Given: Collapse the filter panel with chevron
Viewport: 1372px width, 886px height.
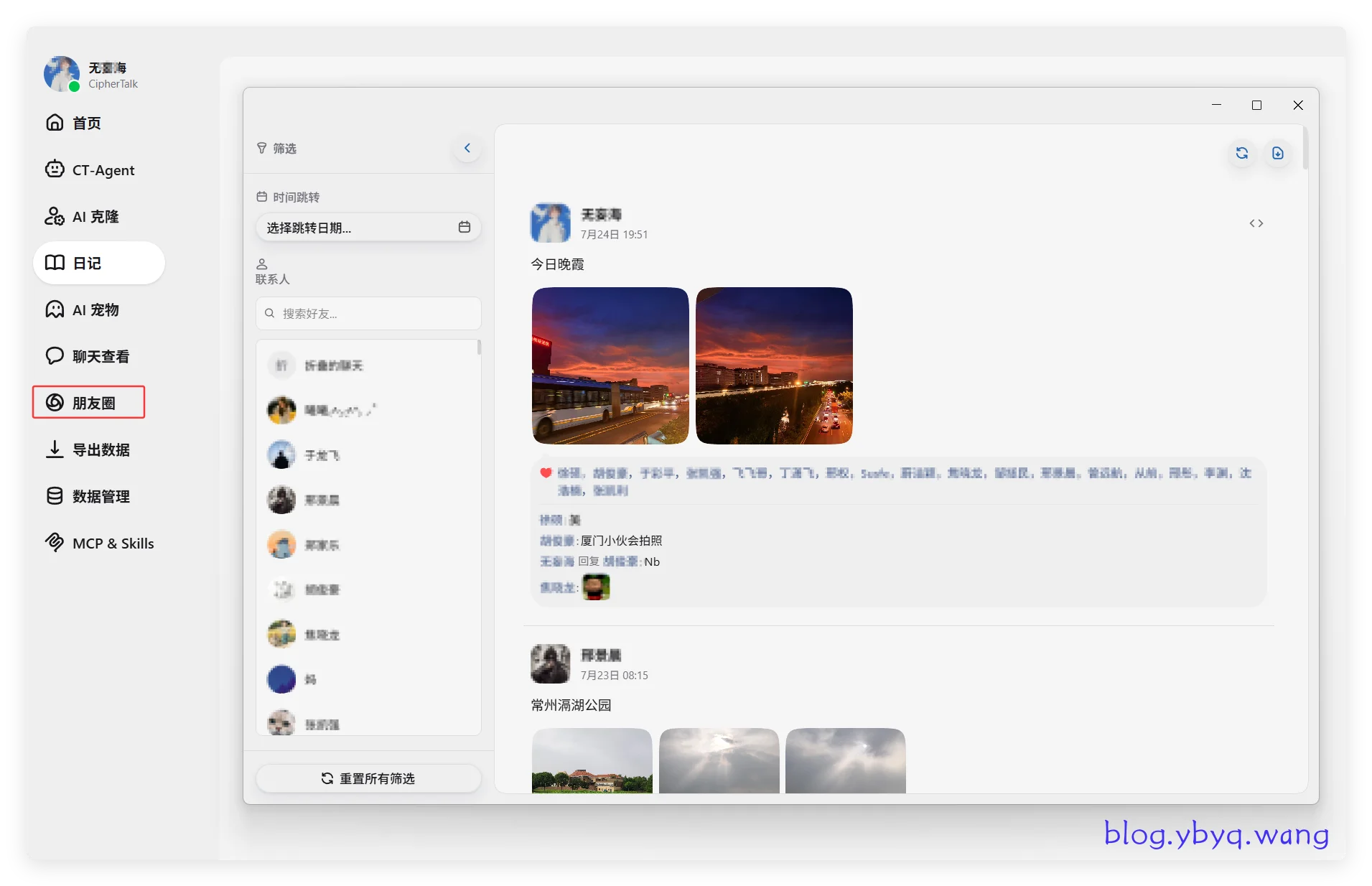Looking at the screenshot, I should point(467,148).
